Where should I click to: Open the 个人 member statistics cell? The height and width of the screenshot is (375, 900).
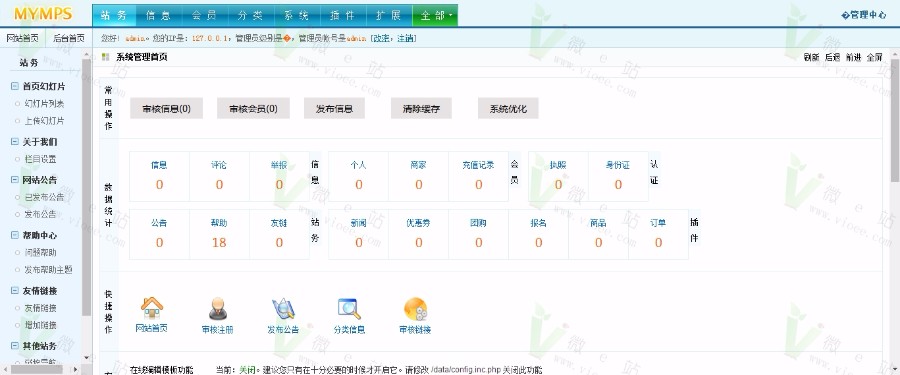coord(359,176)
